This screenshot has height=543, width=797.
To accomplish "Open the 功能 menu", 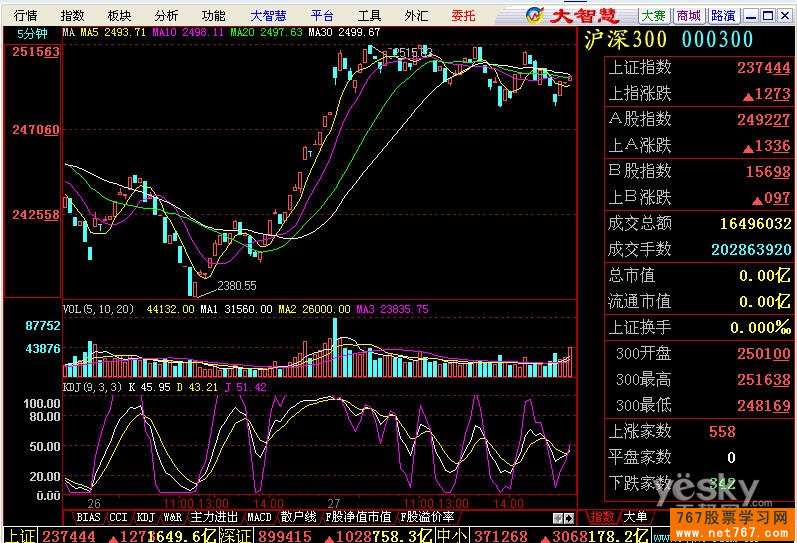I will click(213, 16).
